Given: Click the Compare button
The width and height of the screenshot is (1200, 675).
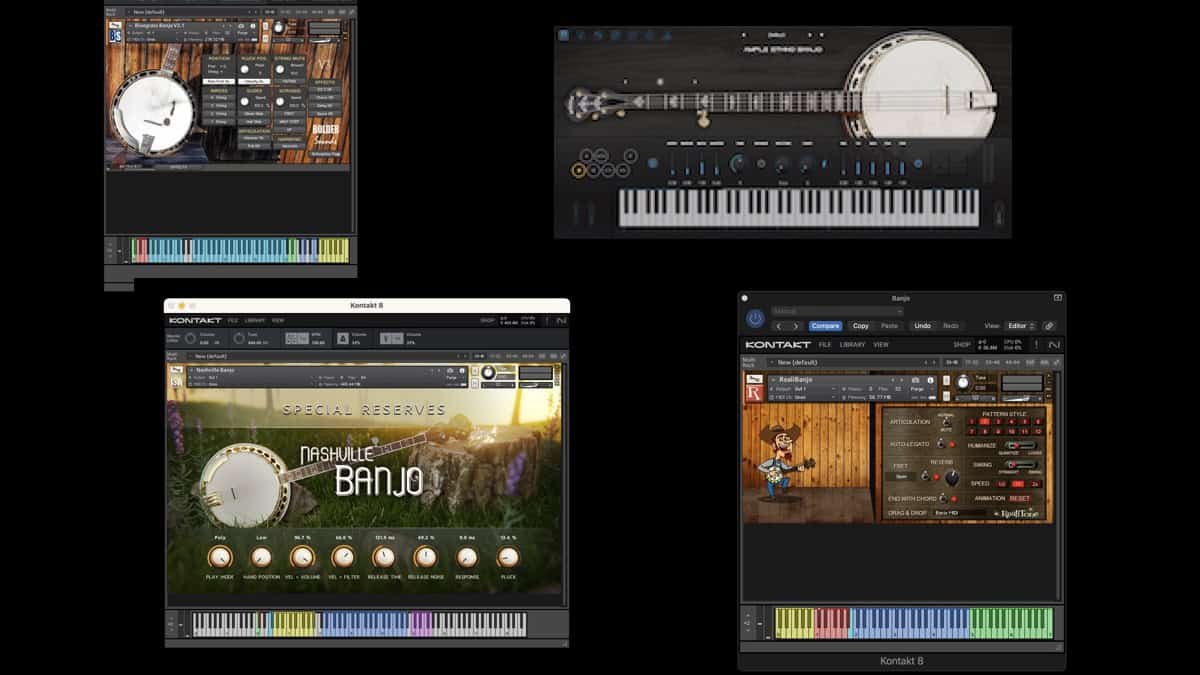Looking at the screenshot, I should point(826,326).
